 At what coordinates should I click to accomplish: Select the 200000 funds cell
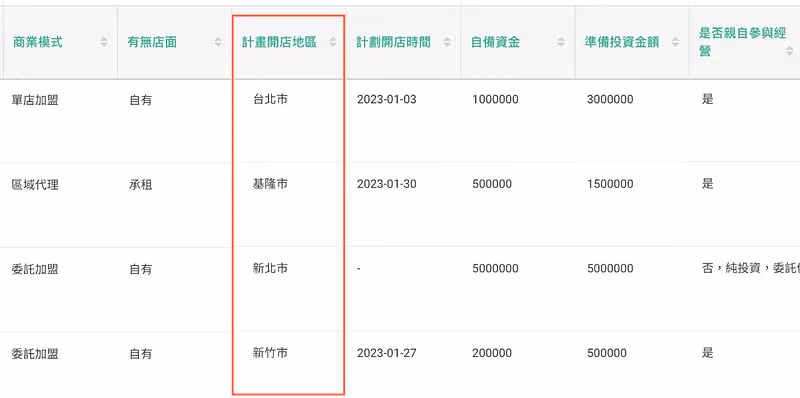(x=492, y=354)
